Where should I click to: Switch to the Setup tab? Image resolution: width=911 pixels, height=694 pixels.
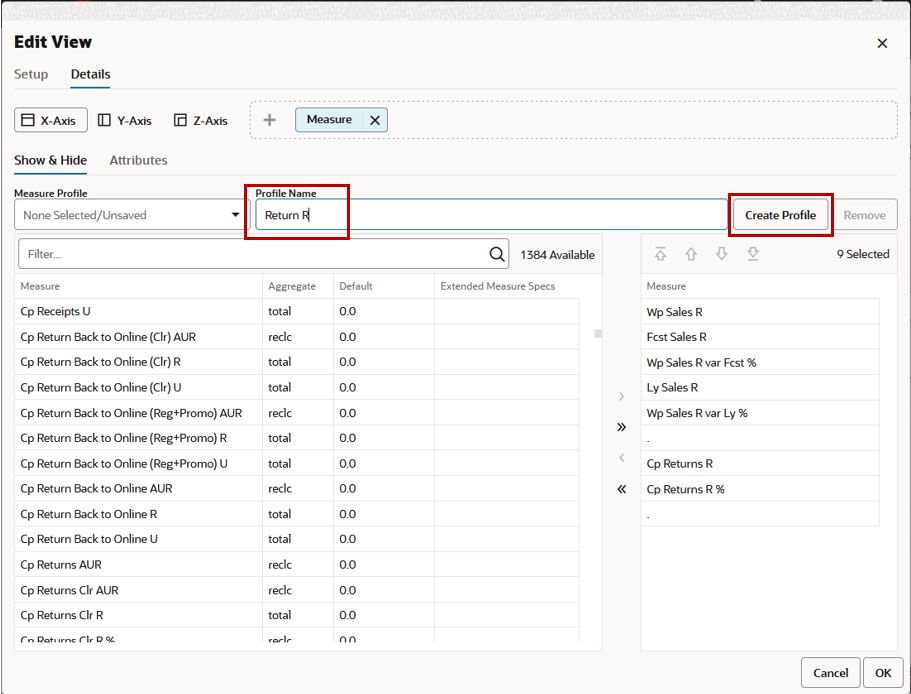tap(31, 74)
